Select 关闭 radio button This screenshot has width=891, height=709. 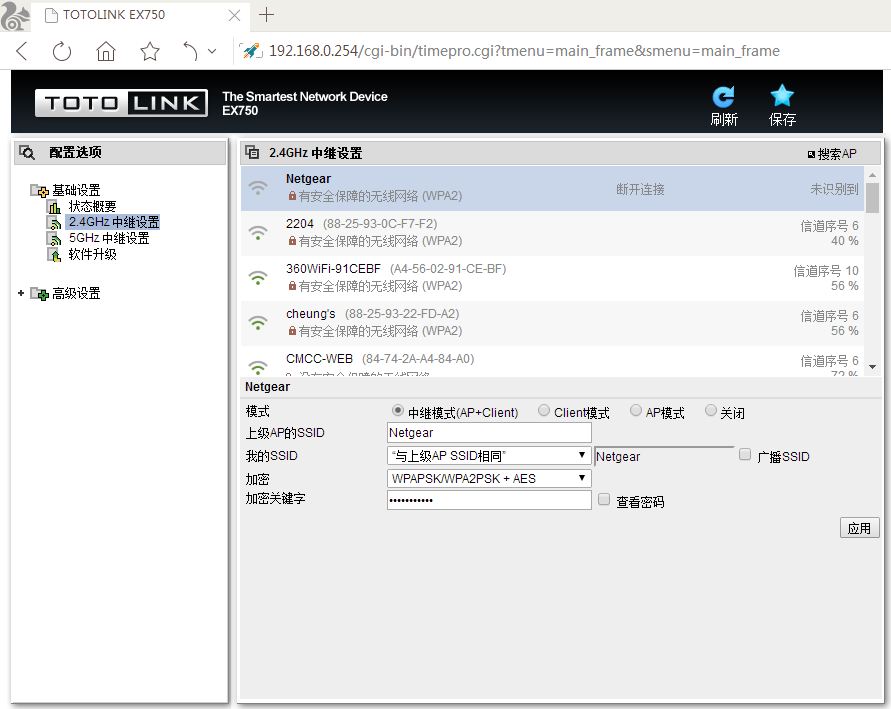click(x=710, y=410)
